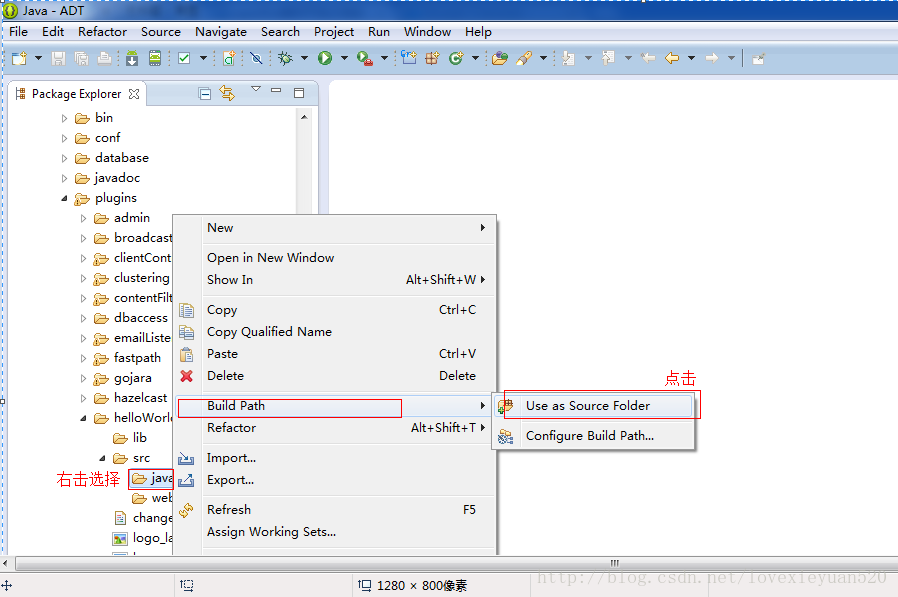This screenshot has width=898, height=597.
Task: Click the Next Annotation icon
Action: (x=568, y=58)
